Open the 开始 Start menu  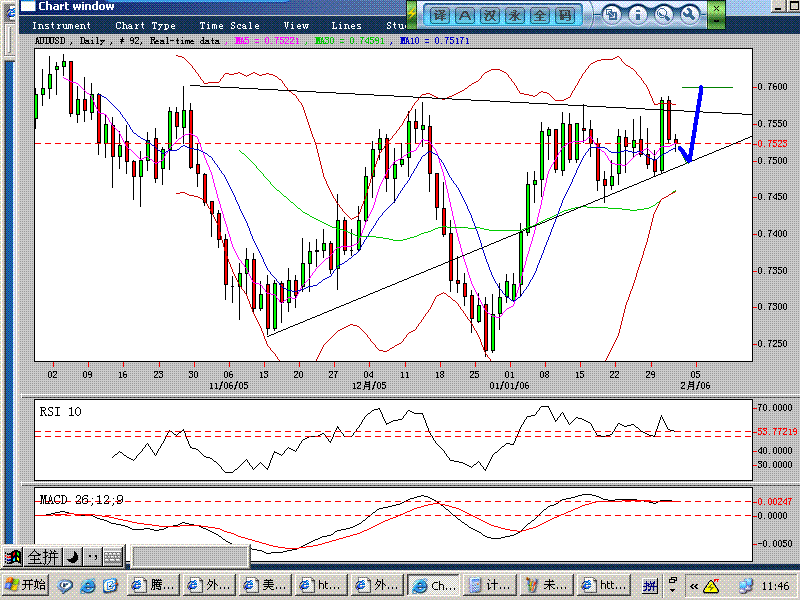(x=24, y=586)
